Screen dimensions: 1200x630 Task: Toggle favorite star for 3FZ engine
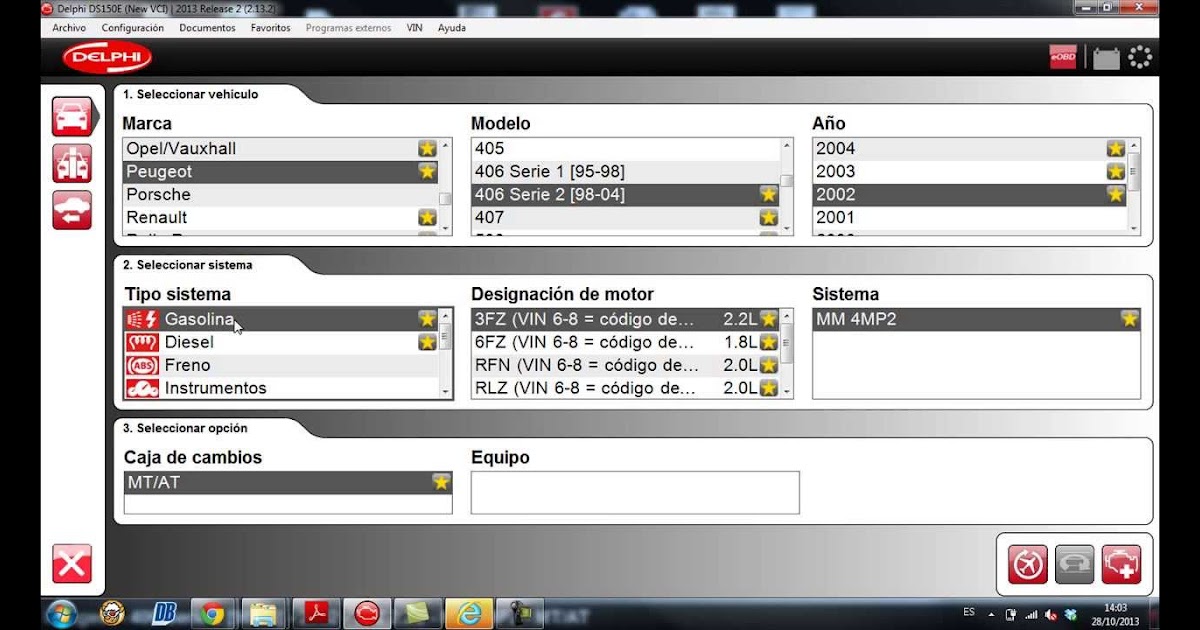768,319
